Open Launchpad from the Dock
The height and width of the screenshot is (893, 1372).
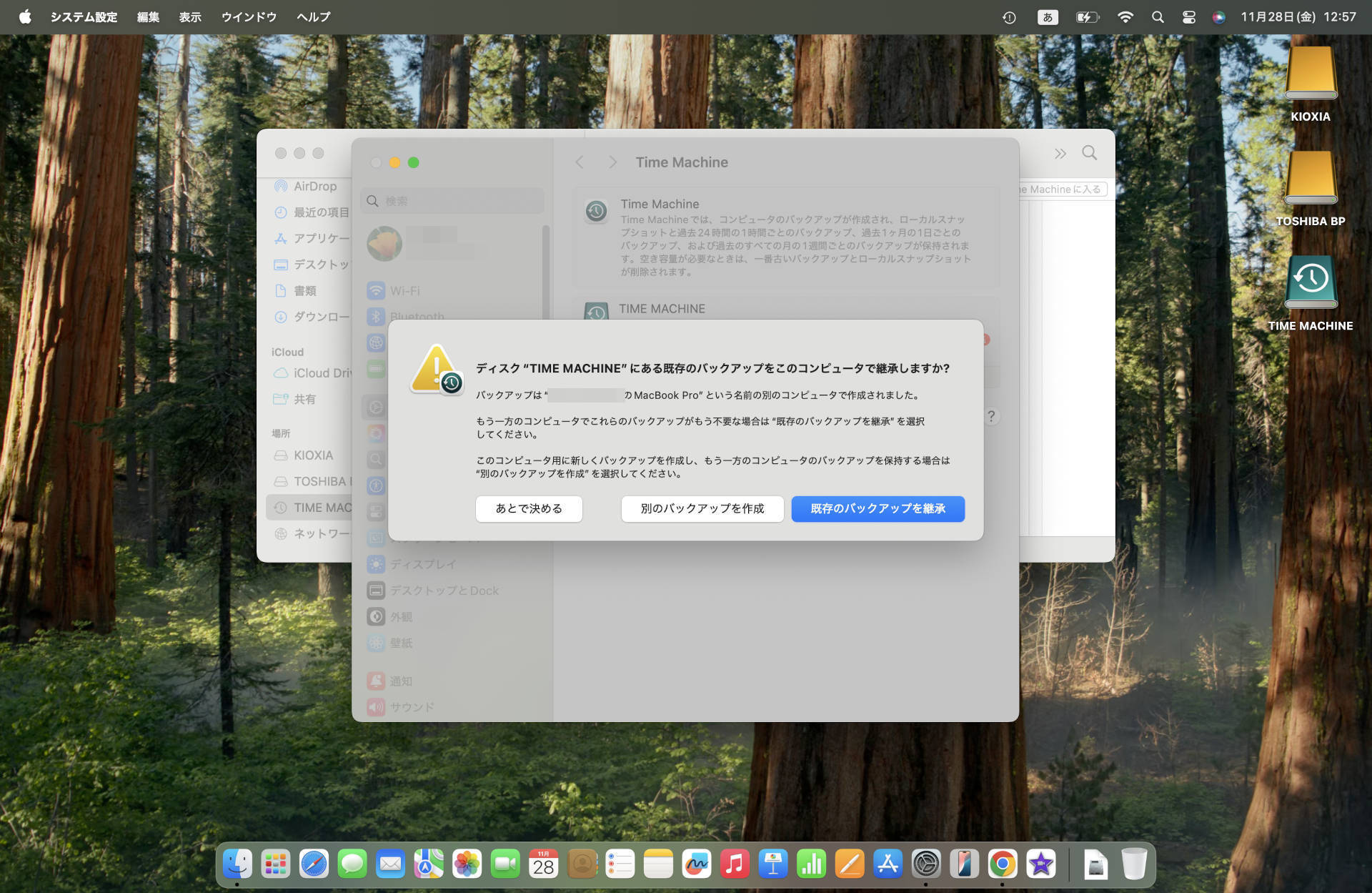pos(276,864)
